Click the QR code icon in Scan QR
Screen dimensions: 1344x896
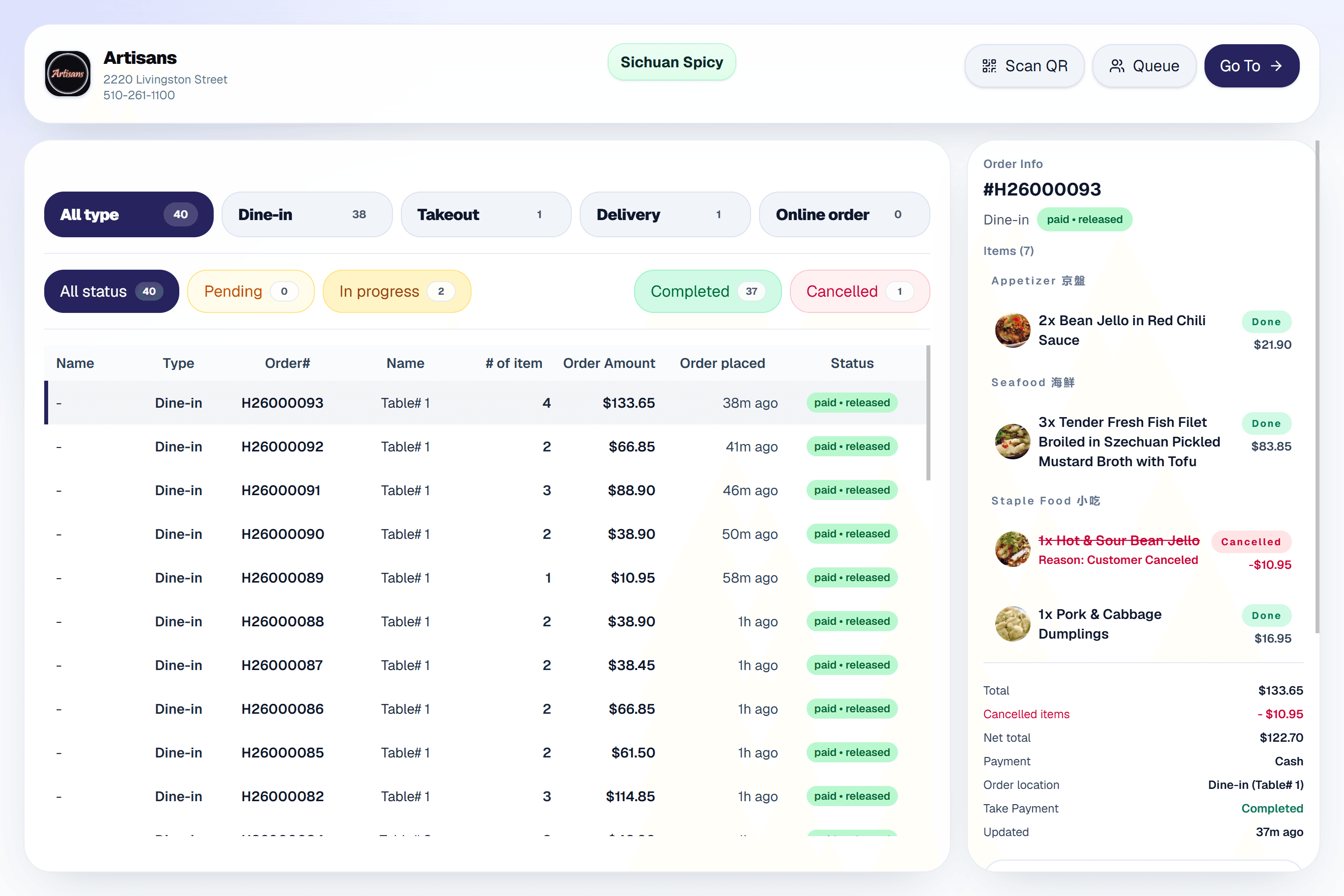pyautogui.click(x=989, y=66)
